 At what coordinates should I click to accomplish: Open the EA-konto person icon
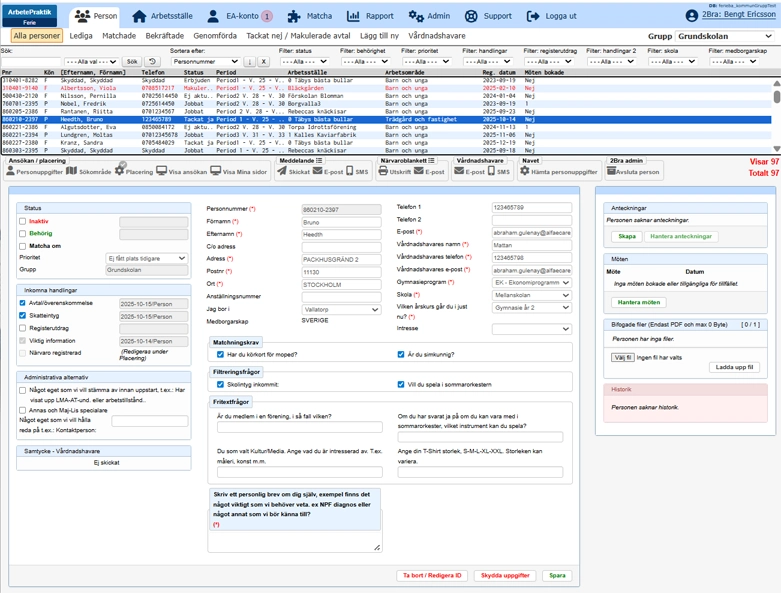(x=213, y=16)
